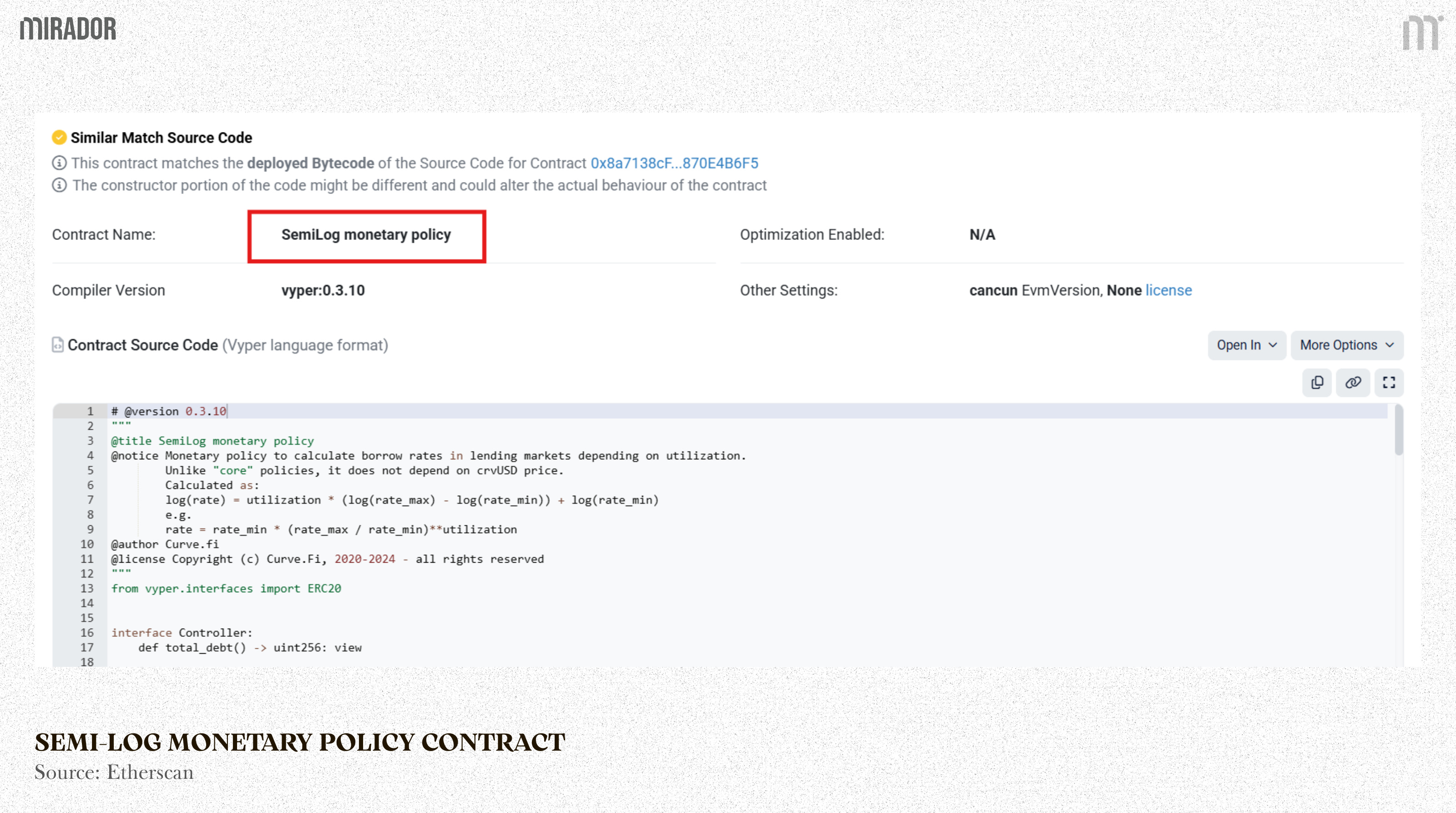Click the permalink chain icon
Viewport: 1456px width, 813px height.
(x=1353, y=383)
